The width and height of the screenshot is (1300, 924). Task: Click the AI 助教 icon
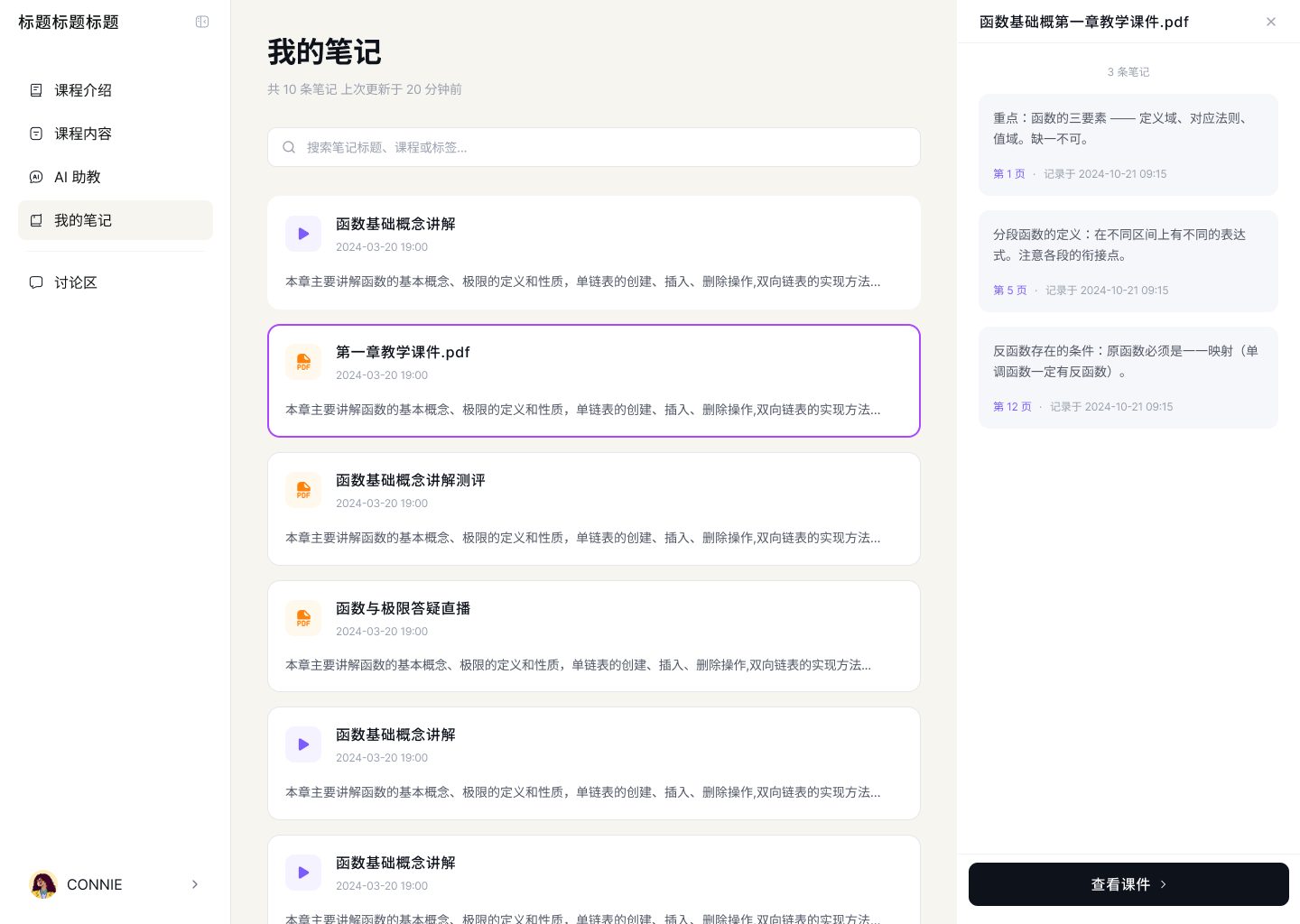(x=36, y=177)
